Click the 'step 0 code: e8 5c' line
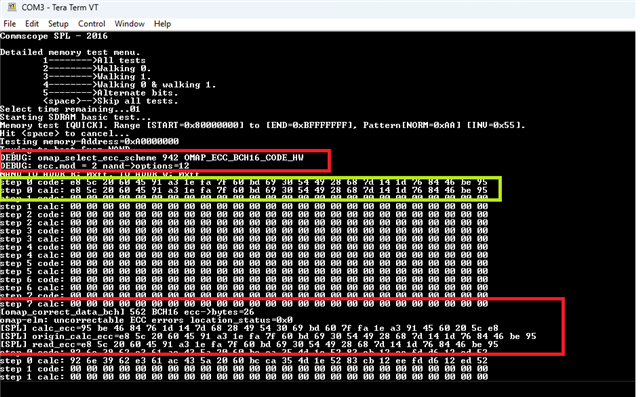Image resolution: width=640 pixels, height=397 pixels. coord(244,182)
